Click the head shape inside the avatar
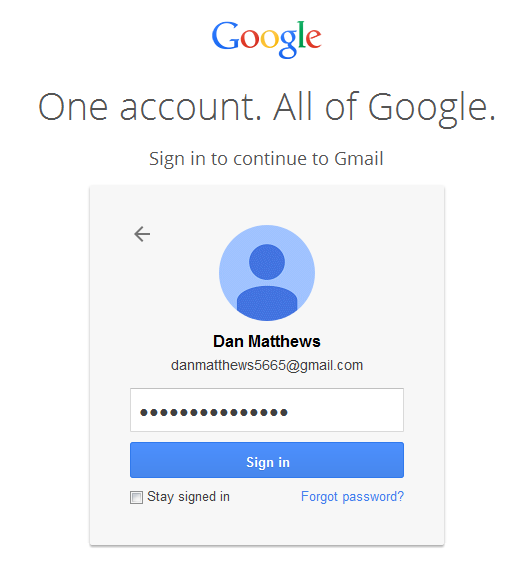This screenshot has height=565, width=529. click(x=267, y=262)
